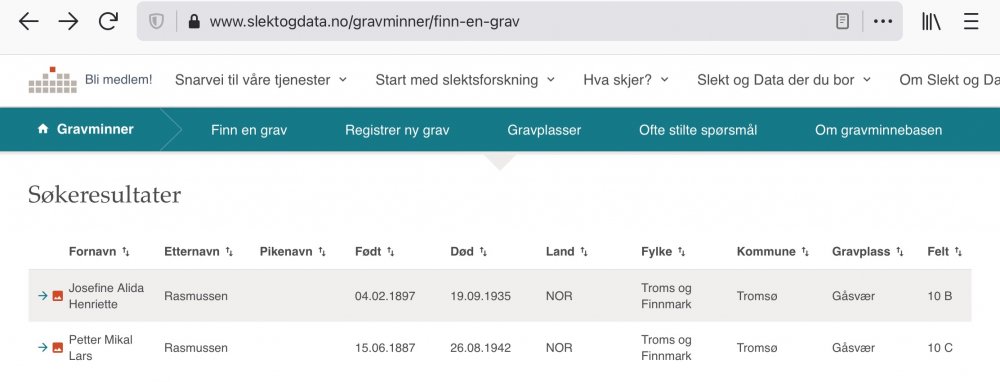
Task: Click the padlock site security icon
Action: (x=195, y=22)
